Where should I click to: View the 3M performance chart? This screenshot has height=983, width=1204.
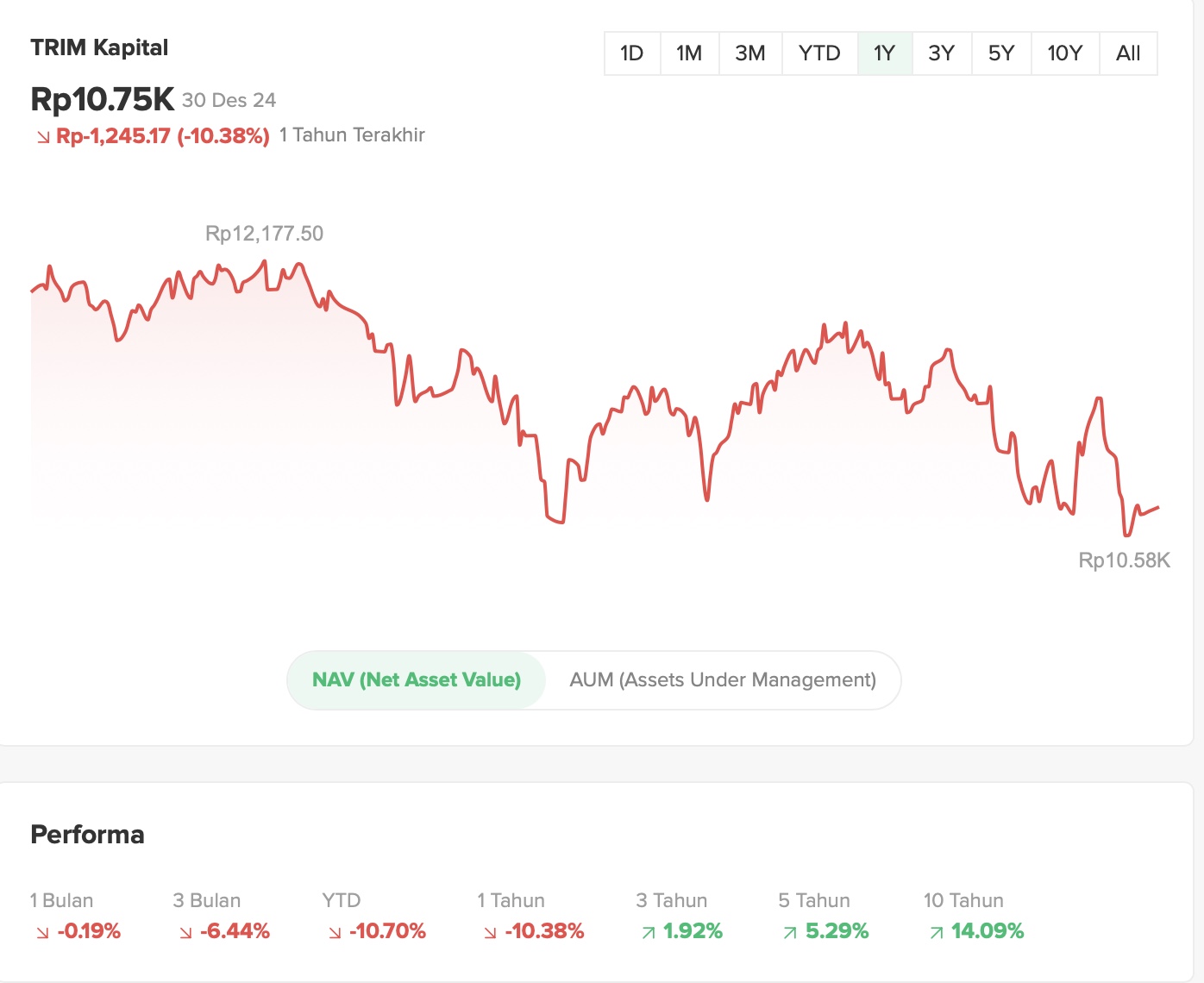[x=750, y=53]
